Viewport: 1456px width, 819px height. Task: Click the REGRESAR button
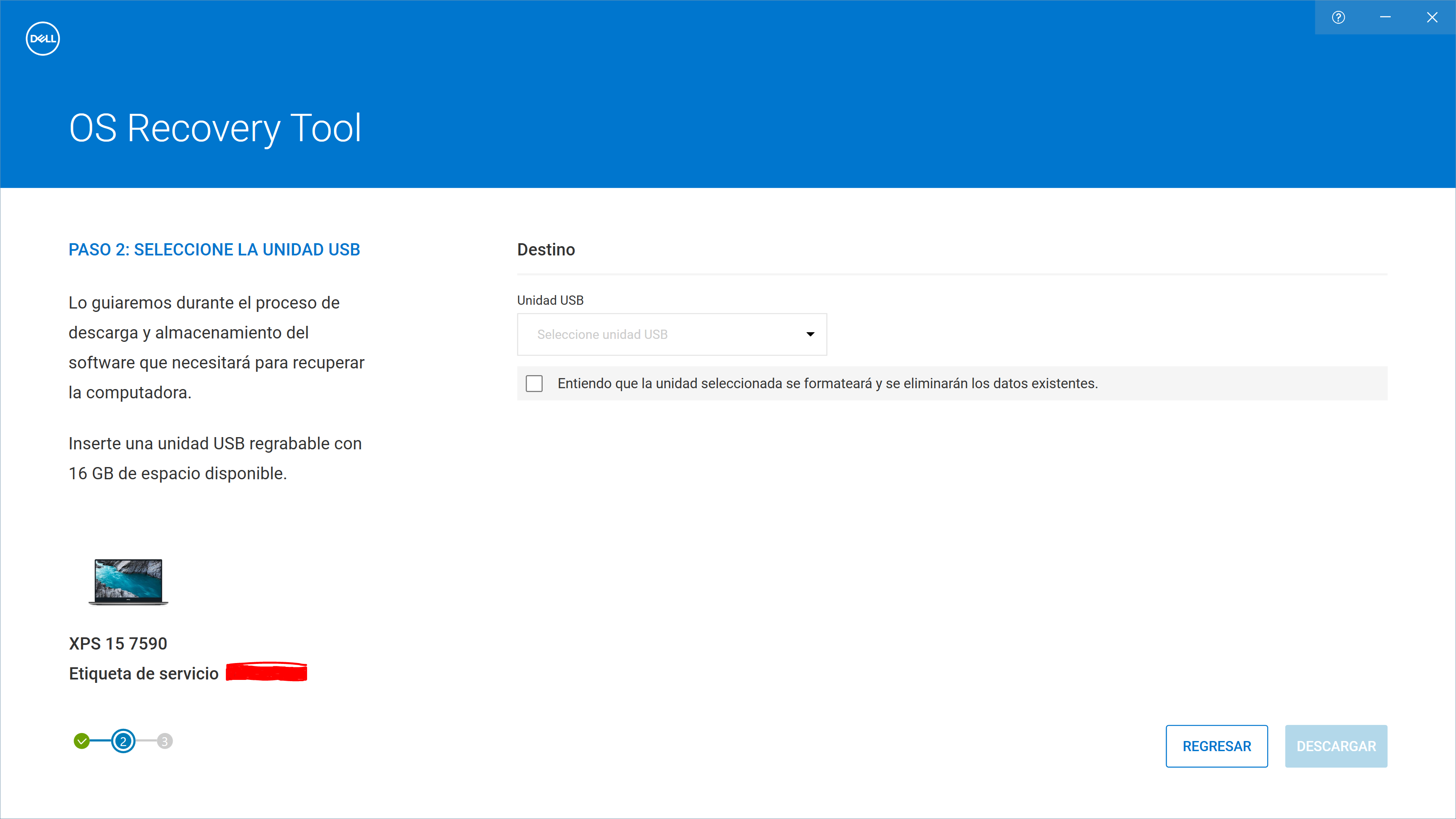[x=1216, y=746]
